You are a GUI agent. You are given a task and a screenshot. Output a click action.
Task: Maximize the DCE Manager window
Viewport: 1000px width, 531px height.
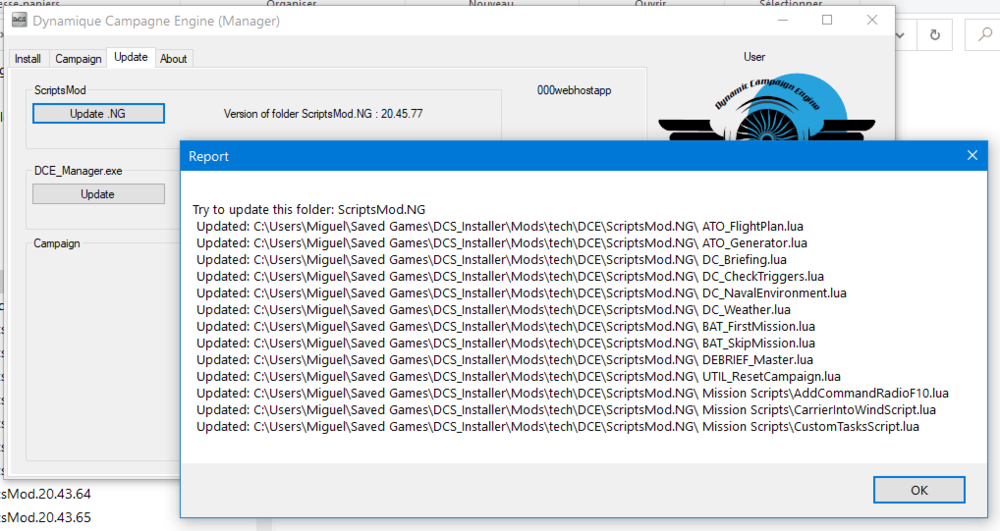827,20
